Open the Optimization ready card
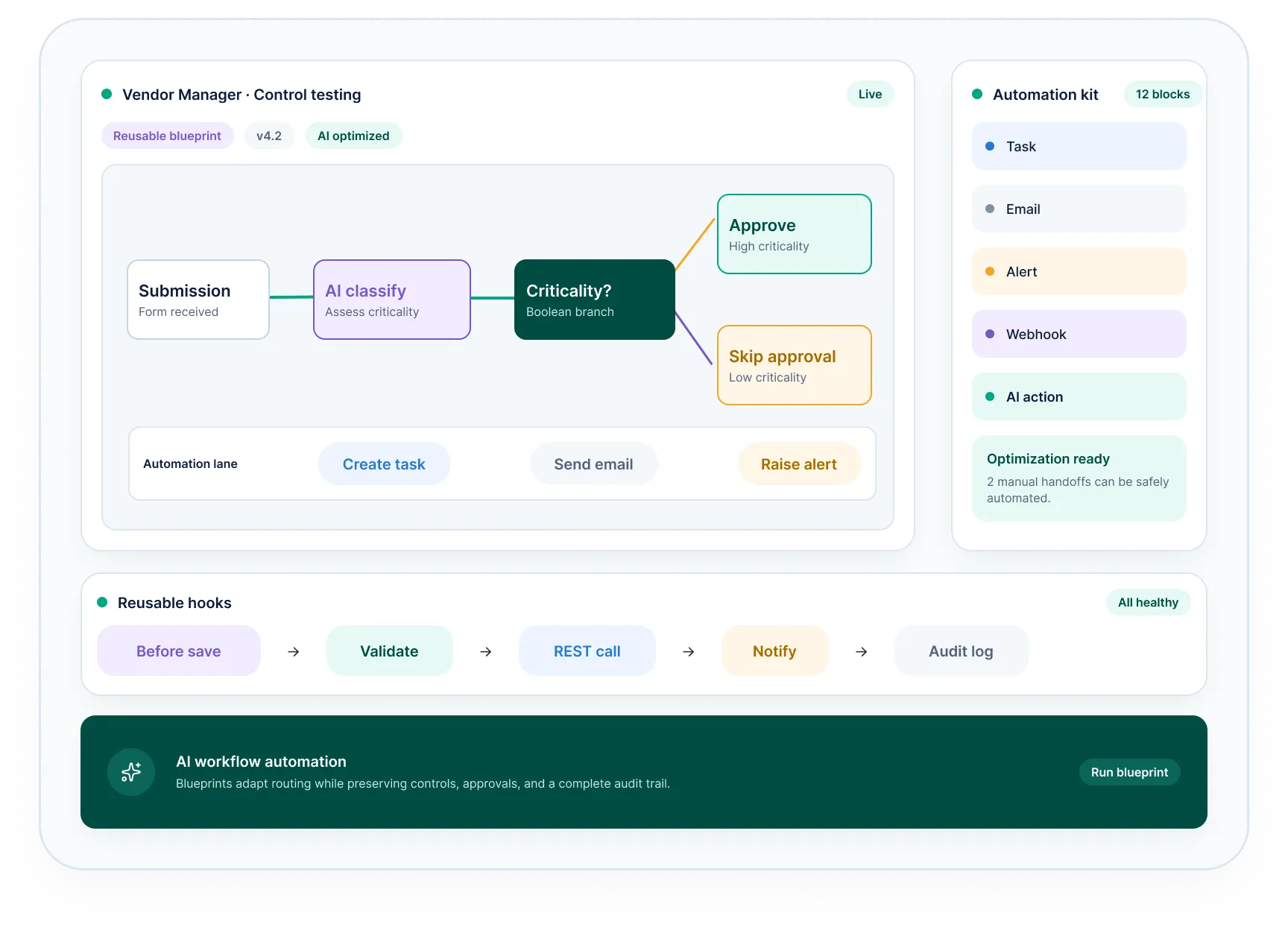Screen dimensions: 1288x930 (1079, 478)
